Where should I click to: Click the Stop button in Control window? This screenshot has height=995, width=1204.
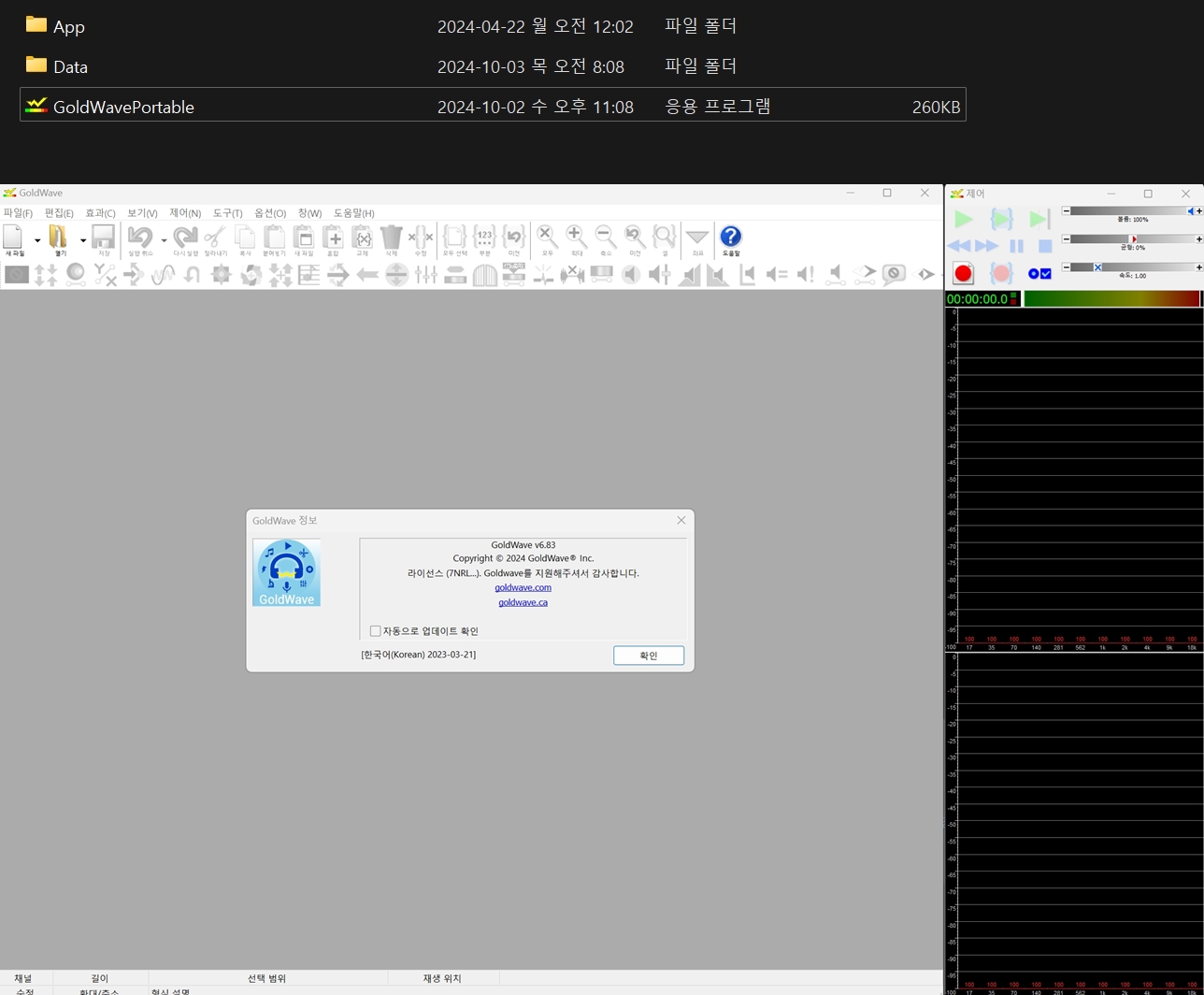tap(1045, 246)
